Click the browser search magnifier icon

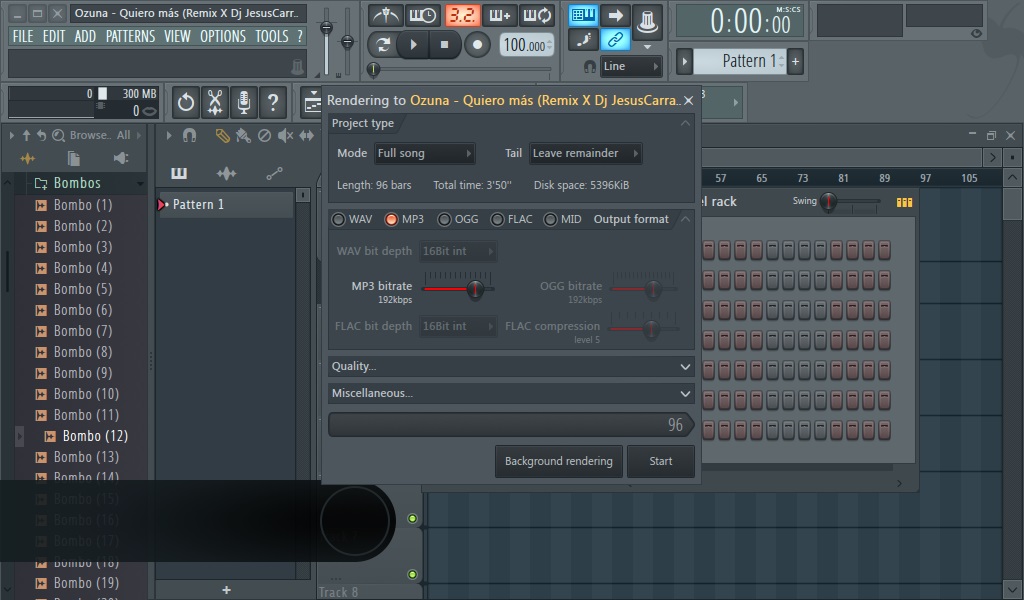[x=58, y=135]
